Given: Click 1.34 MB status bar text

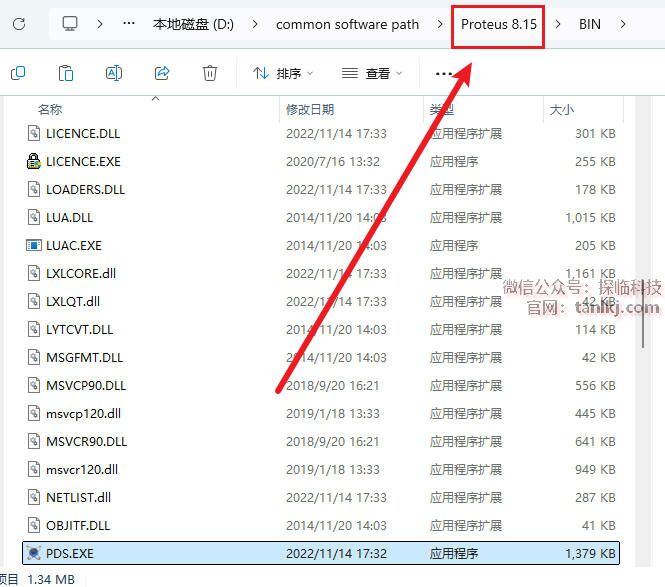Looking at the screenshot, I should [51, 579].
